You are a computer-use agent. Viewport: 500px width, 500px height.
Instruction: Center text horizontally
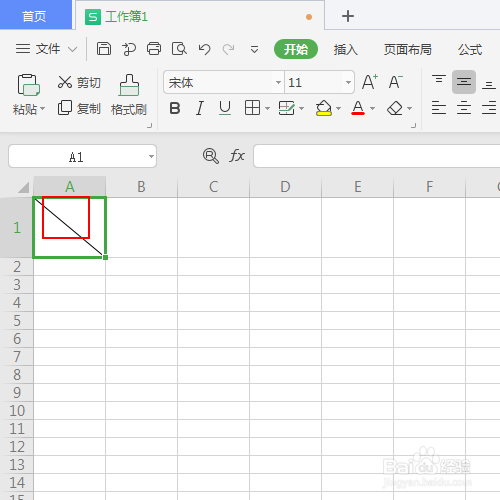click(x=464, y=108)
